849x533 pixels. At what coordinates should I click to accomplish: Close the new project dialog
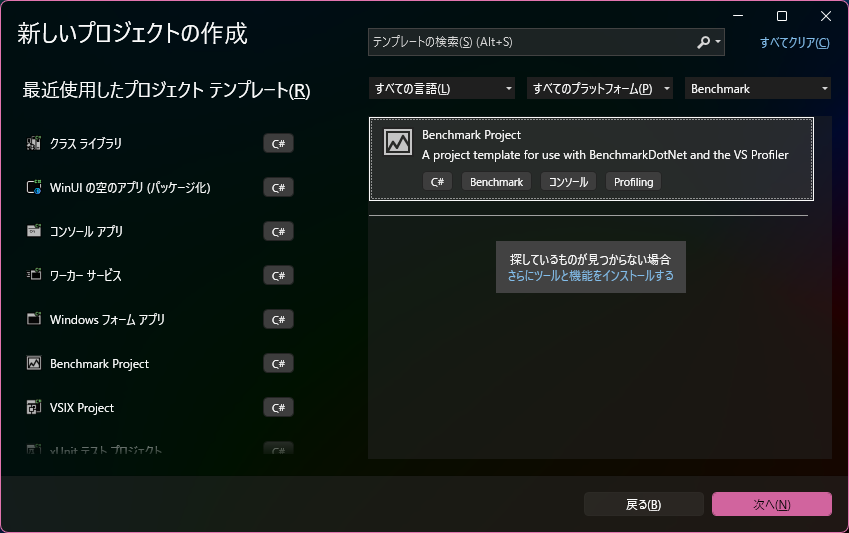tap(826, 16)
